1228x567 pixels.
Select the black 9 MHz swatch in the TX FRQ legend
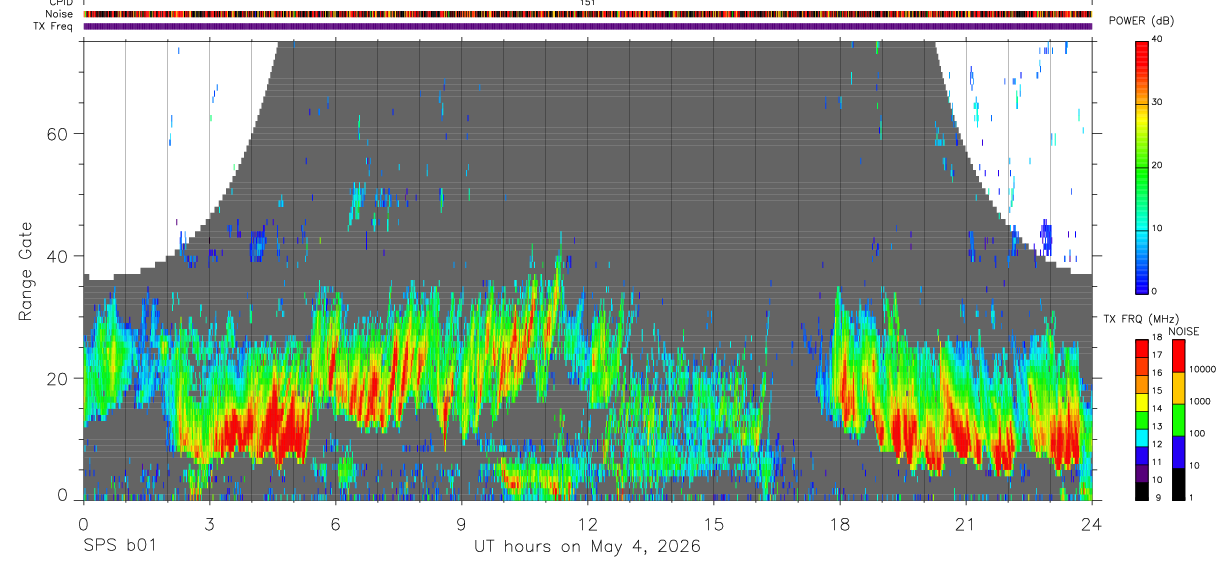tap(1142, 491)
